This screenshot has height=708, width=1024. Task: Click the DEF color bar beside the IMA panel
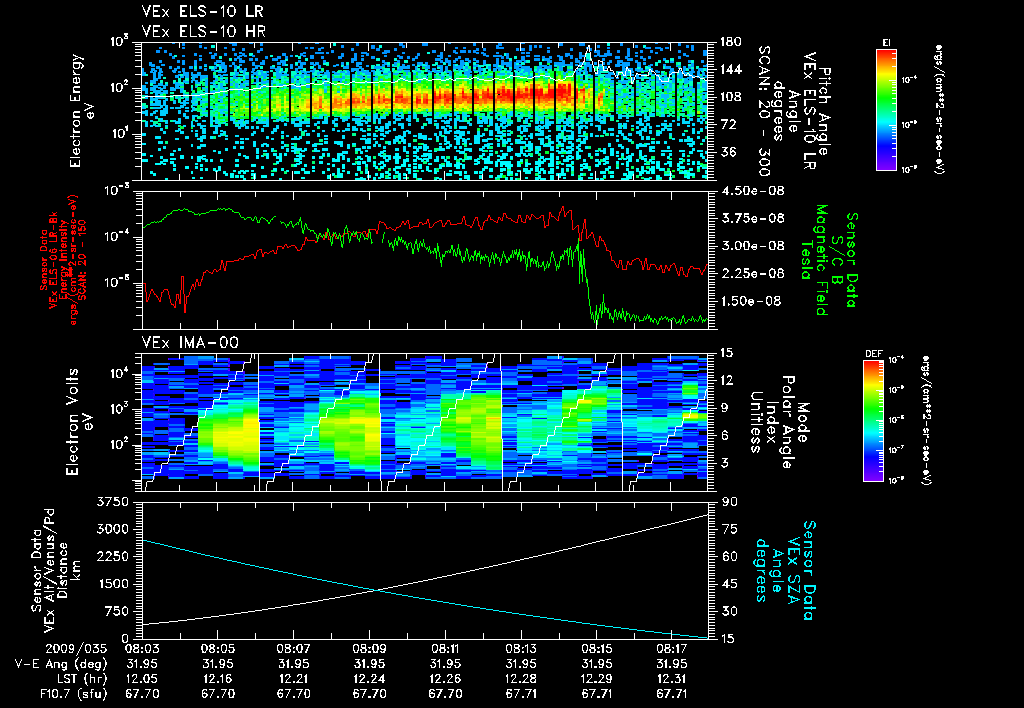874,420
